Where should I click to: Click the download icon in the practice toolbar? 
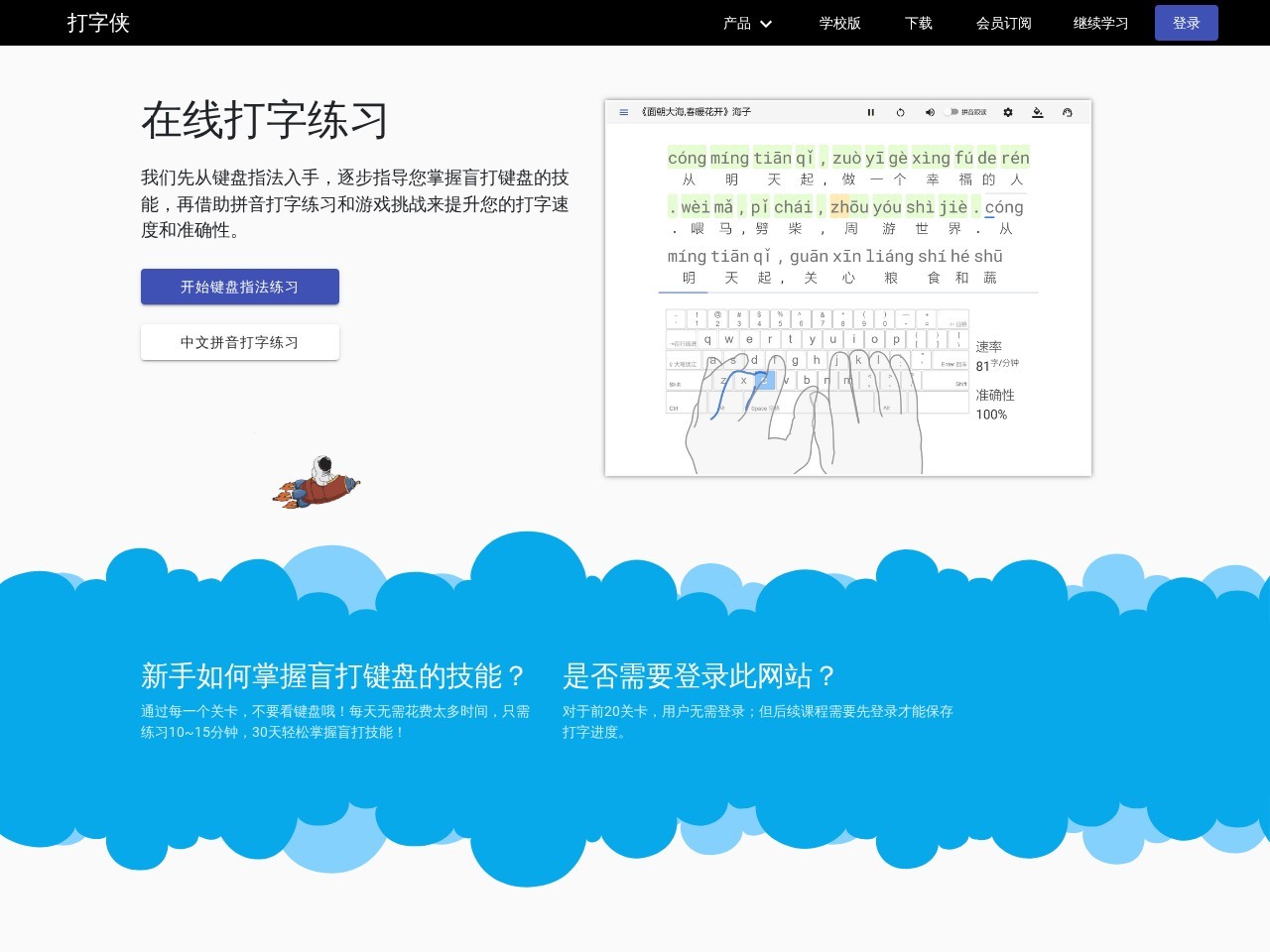1038,112
